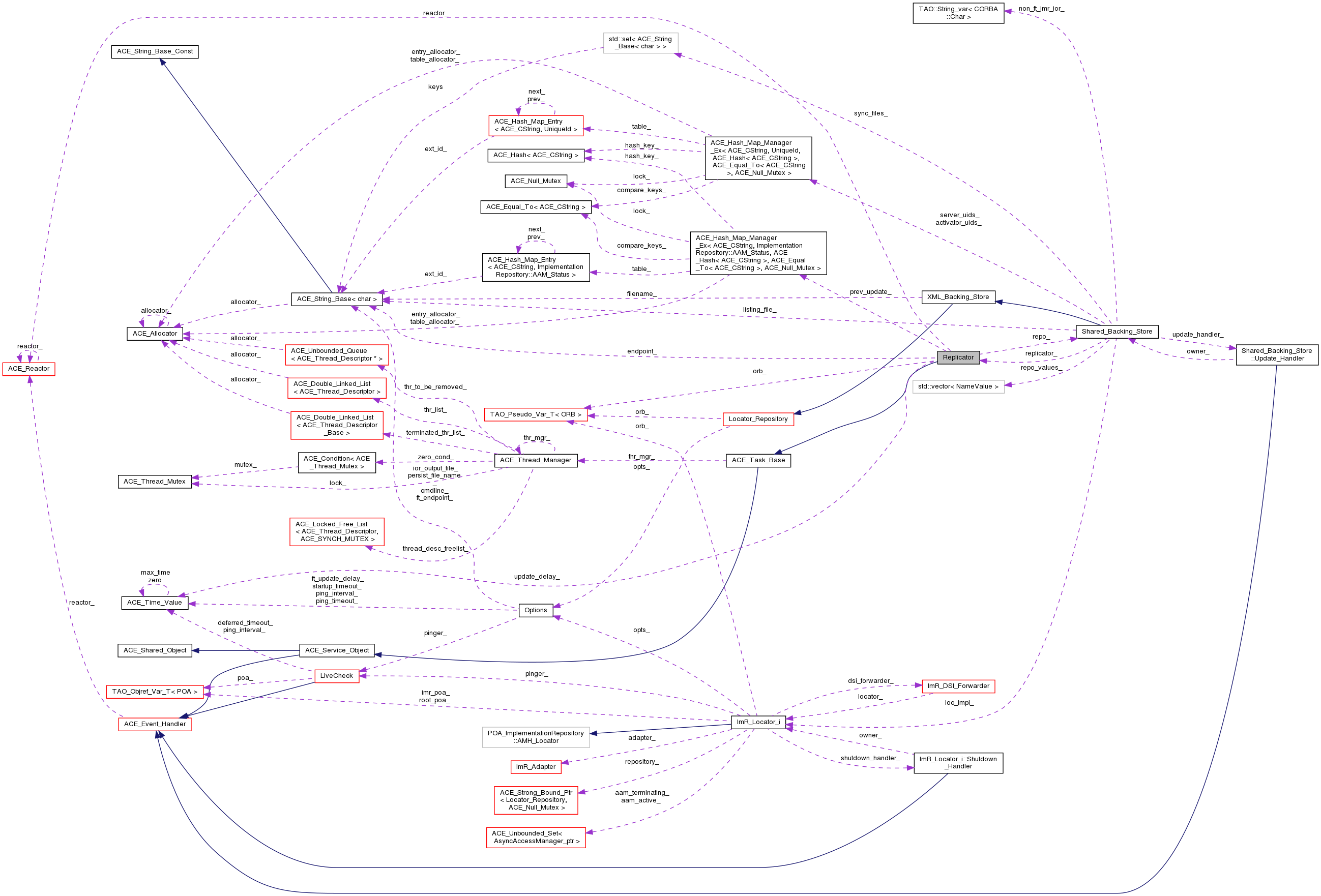The height and width of the screenshot is (896, 1321).
Task: Open ACE_Hash_Map_Entry AAM_Status node
Action: click(536, 267)
